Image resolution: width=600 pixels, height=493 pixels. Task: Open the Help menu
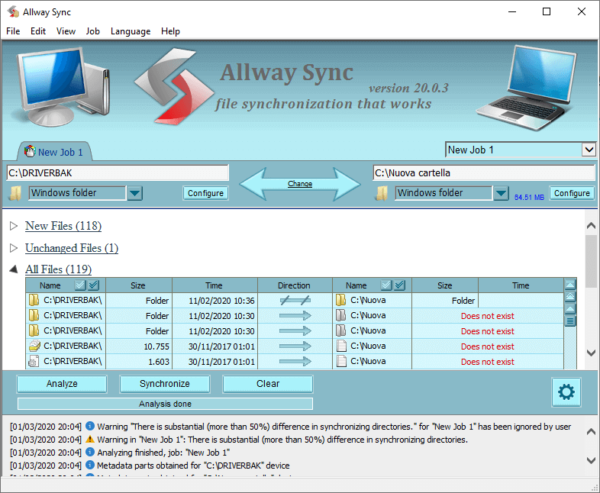pos(170,31)
